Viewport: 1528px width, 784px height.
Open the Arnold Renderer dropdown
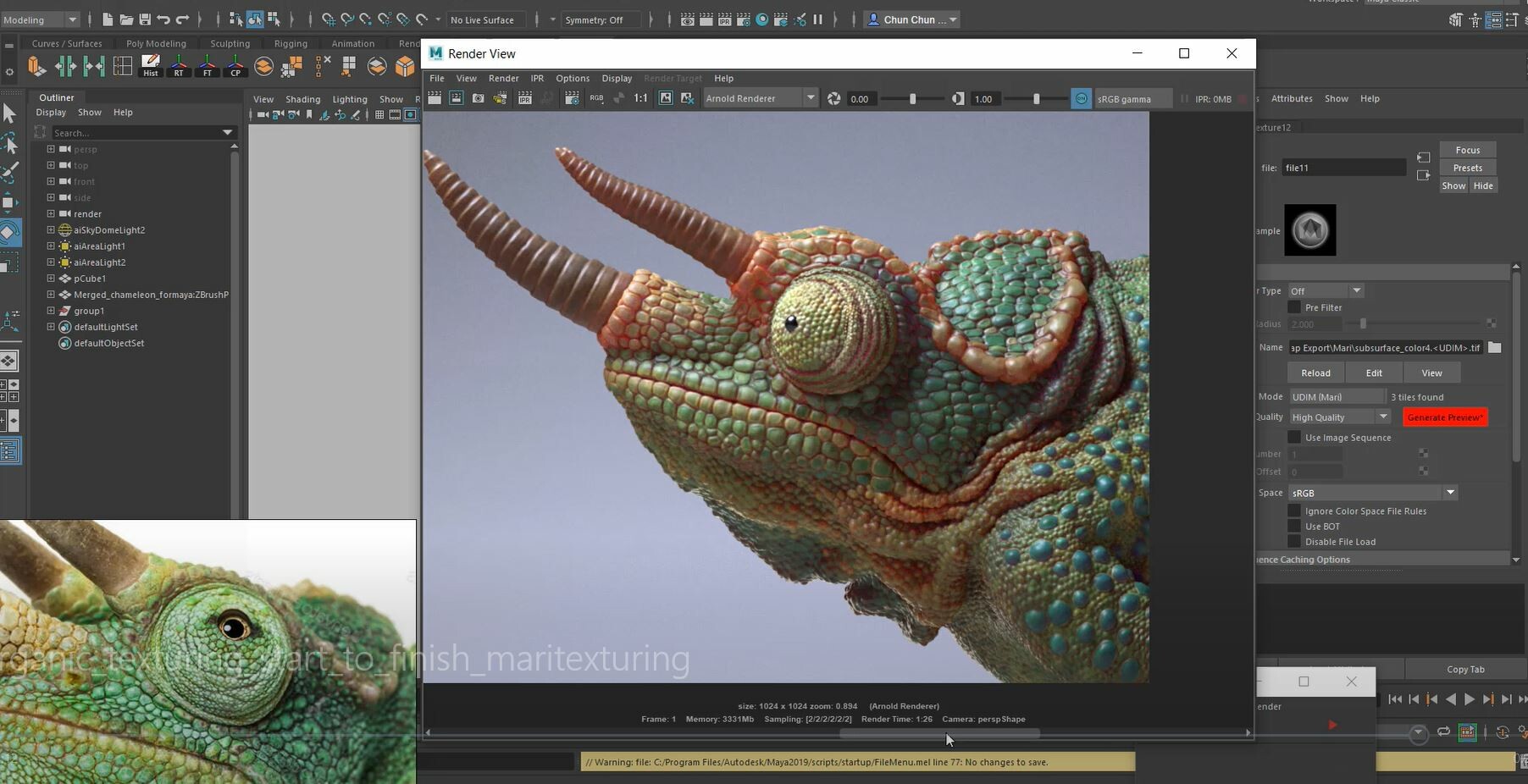point(811,98)
